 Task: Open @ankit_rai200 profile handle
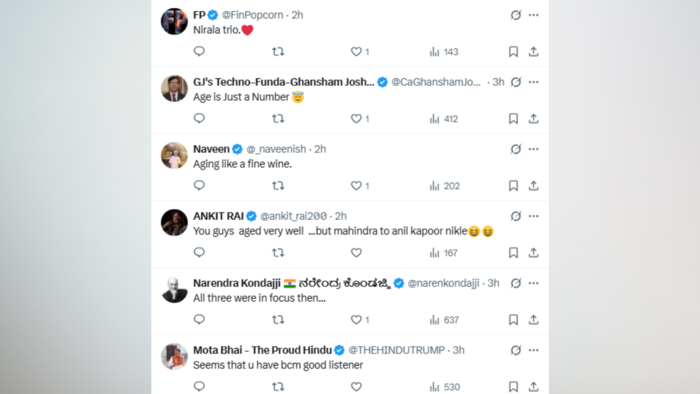[x=293, y=216]
